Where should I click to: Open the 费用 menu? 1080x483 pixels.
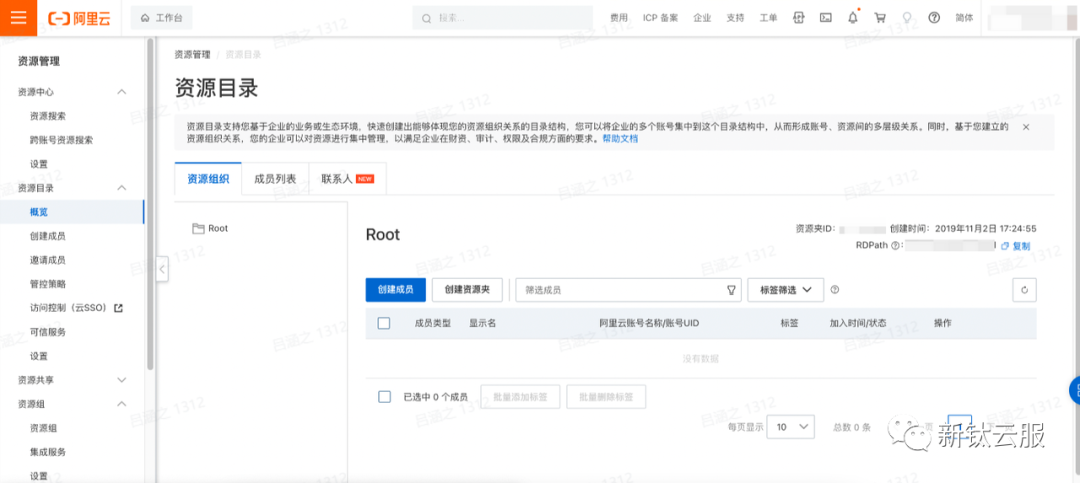(x=619, y=18)
